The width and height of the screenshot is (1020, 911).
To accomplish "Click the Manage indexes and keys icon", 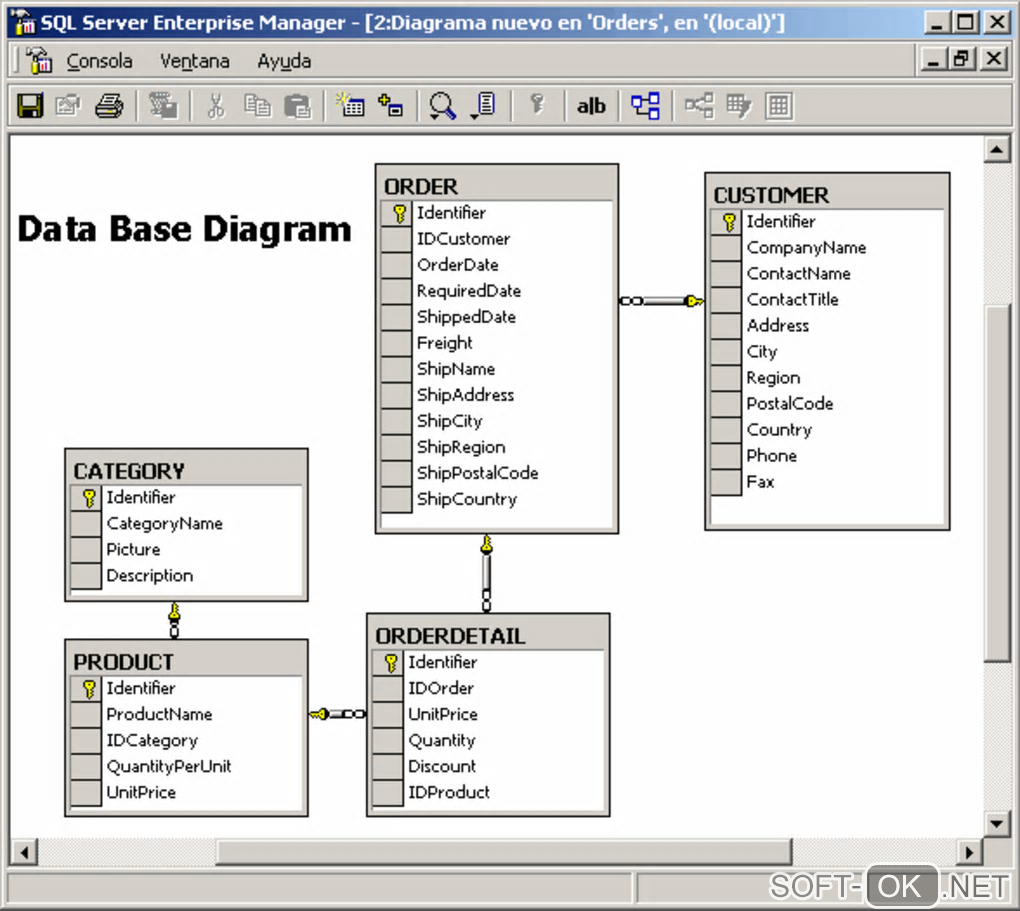I will 739,105.
